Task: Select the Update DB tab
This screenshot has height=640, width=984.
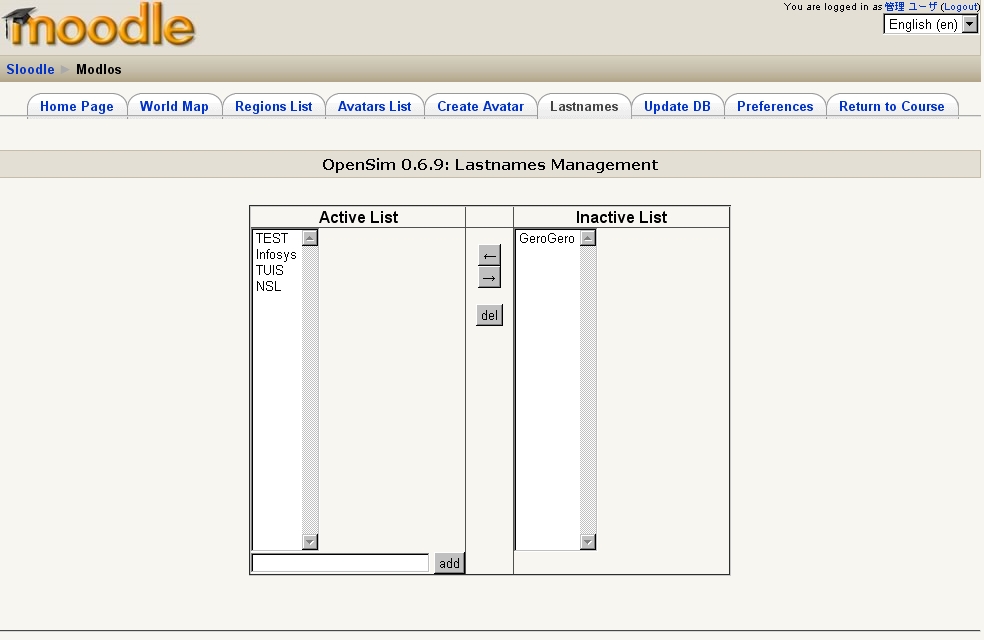Action: pyautogui.click(x=677, y=107)
